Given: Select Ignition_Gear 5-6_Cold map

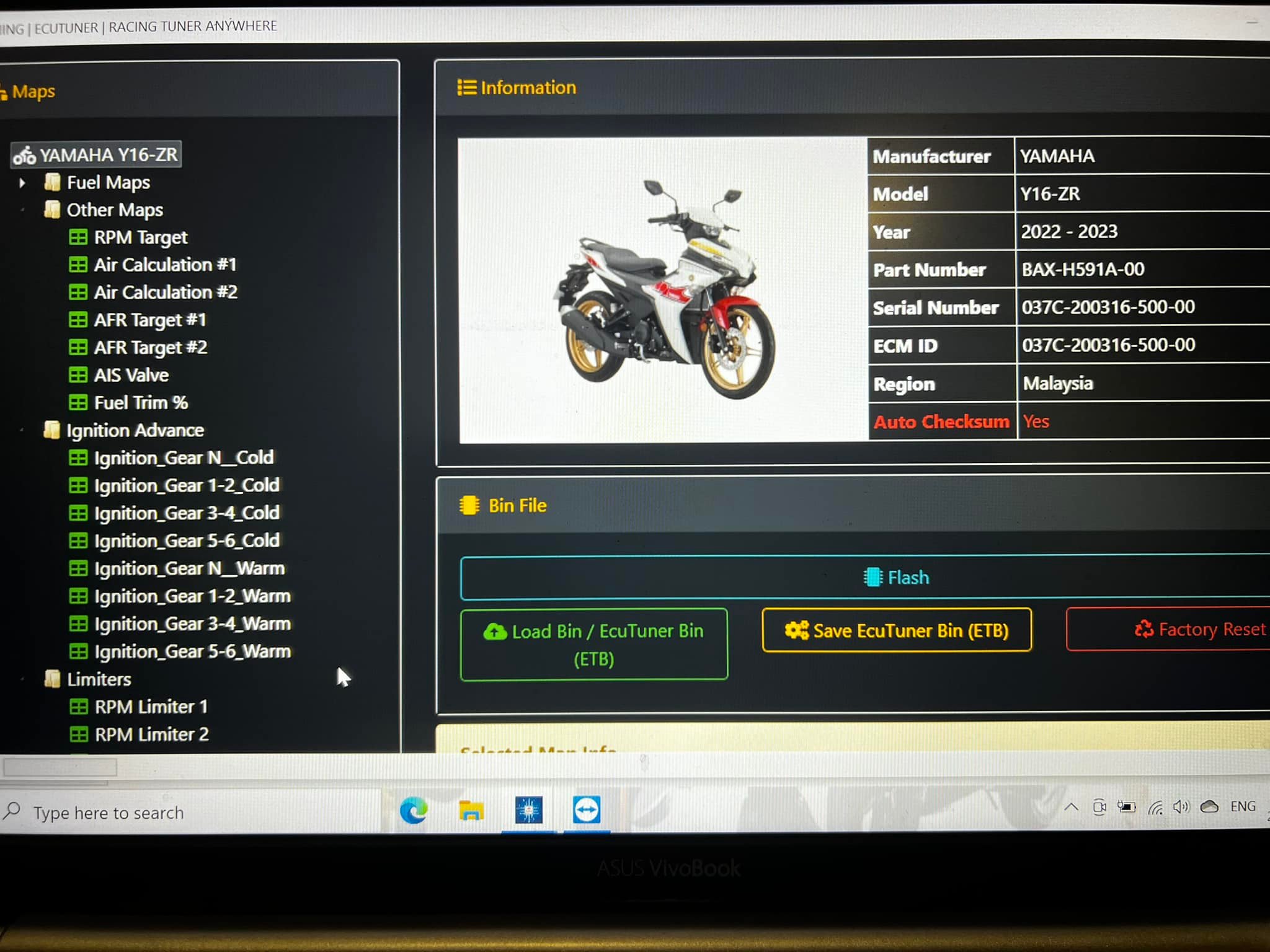Looking at the screenshot, I should 187,540.
